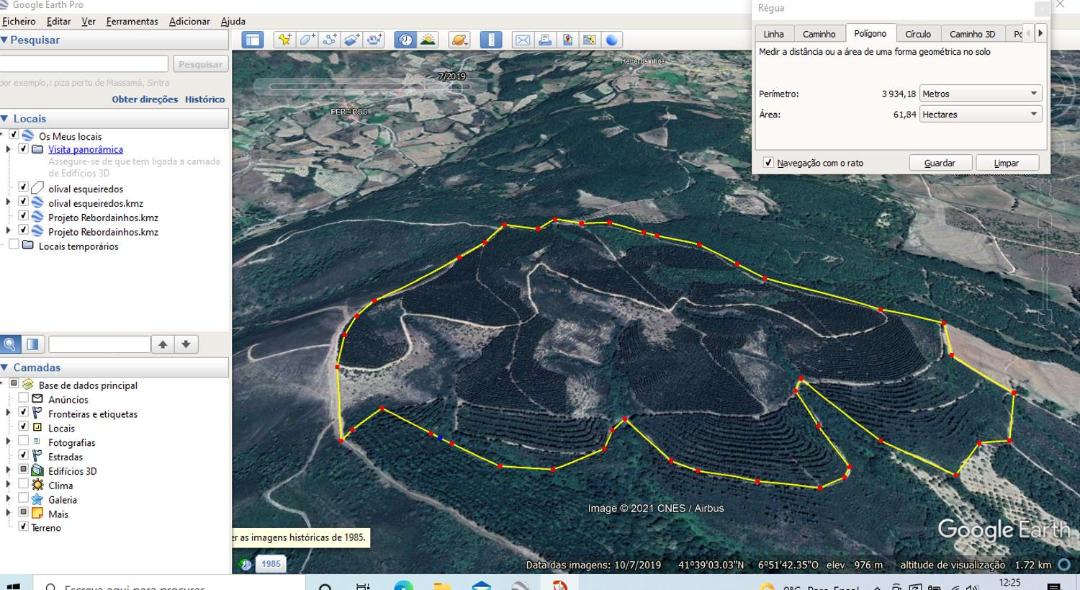Click the ruler tool icon
Viewport: 1080px width, 590px height.
pos(490,40)
